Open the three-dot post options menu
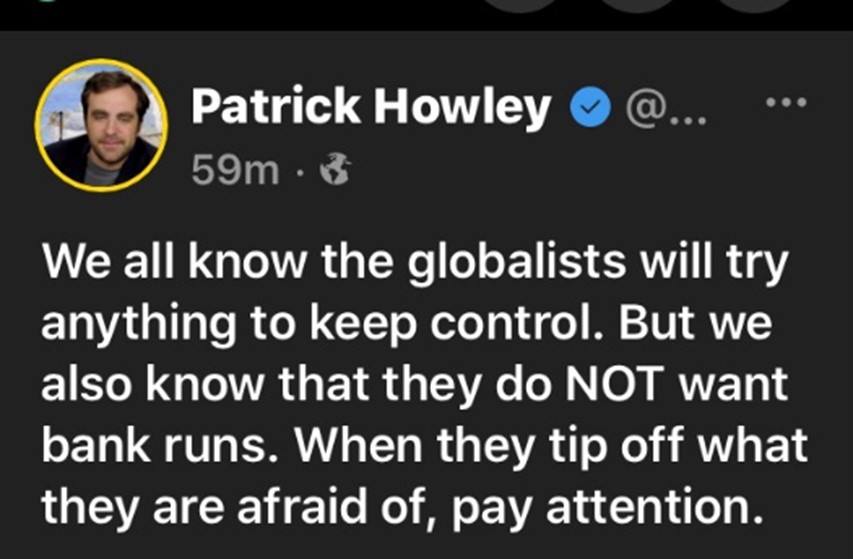Image resolution: width=853 pixels, height=559 pixels. (x=786, y=102)
